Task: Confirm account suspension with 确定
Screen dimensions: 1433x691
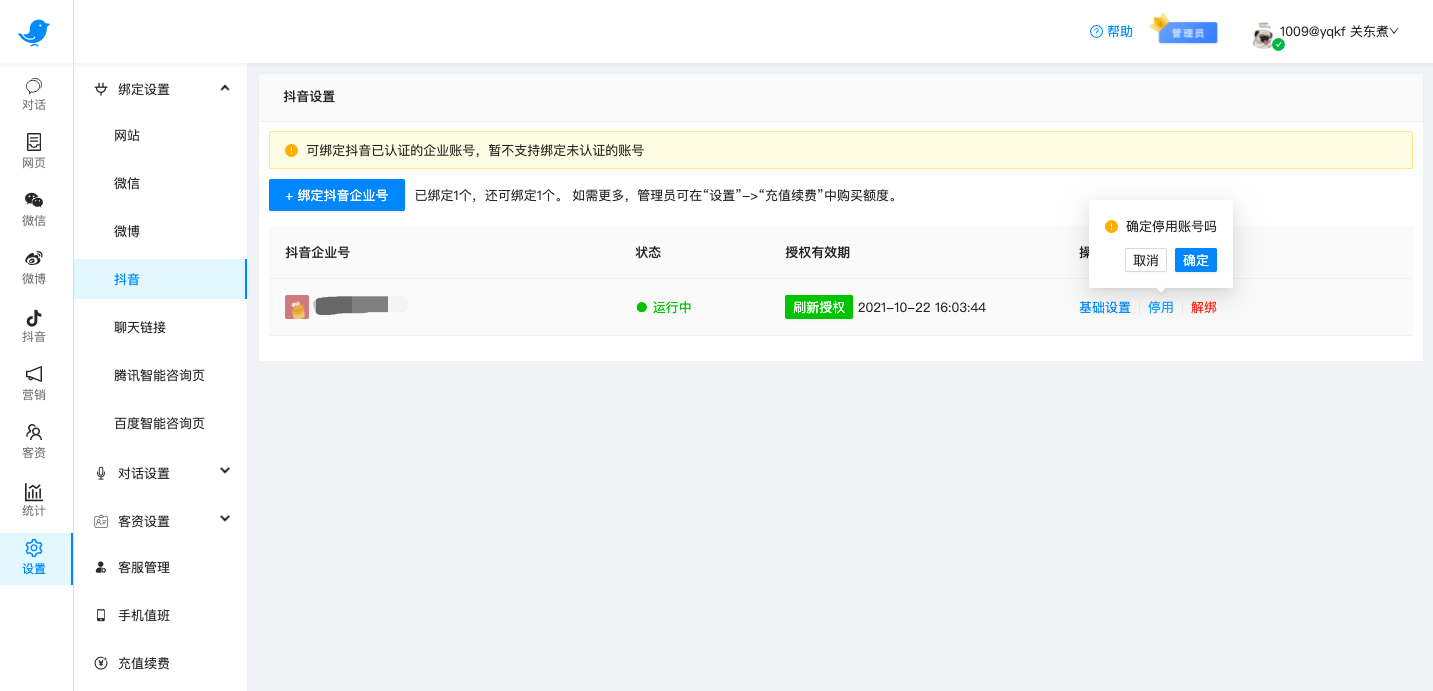Action: [x=1195, y=259]
